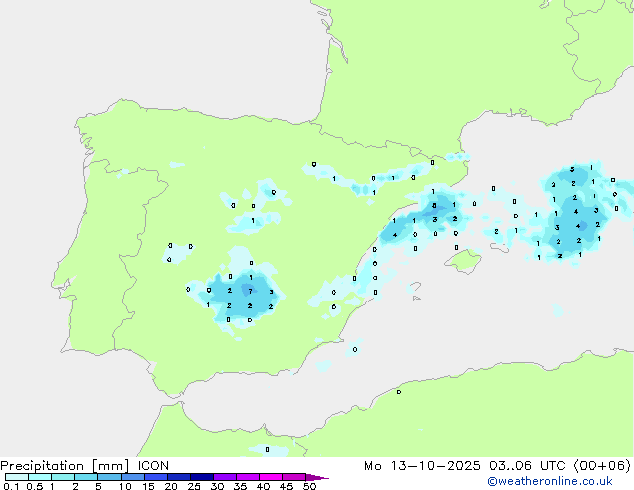This screenshot has height=490, width=634.
Task: Click the 45–50 mm legend color swatch
Action: [x=294, y=477]
